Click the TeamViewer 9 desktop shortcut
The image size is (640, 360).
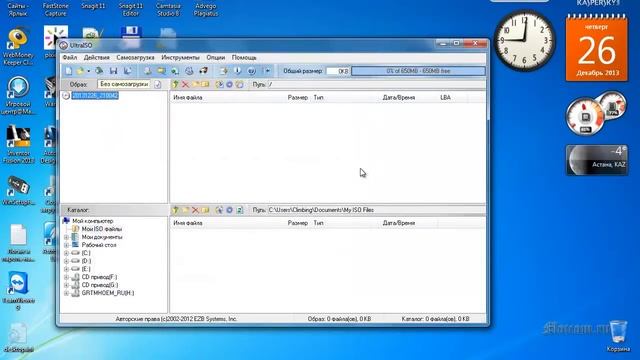(x=18, y=291)
